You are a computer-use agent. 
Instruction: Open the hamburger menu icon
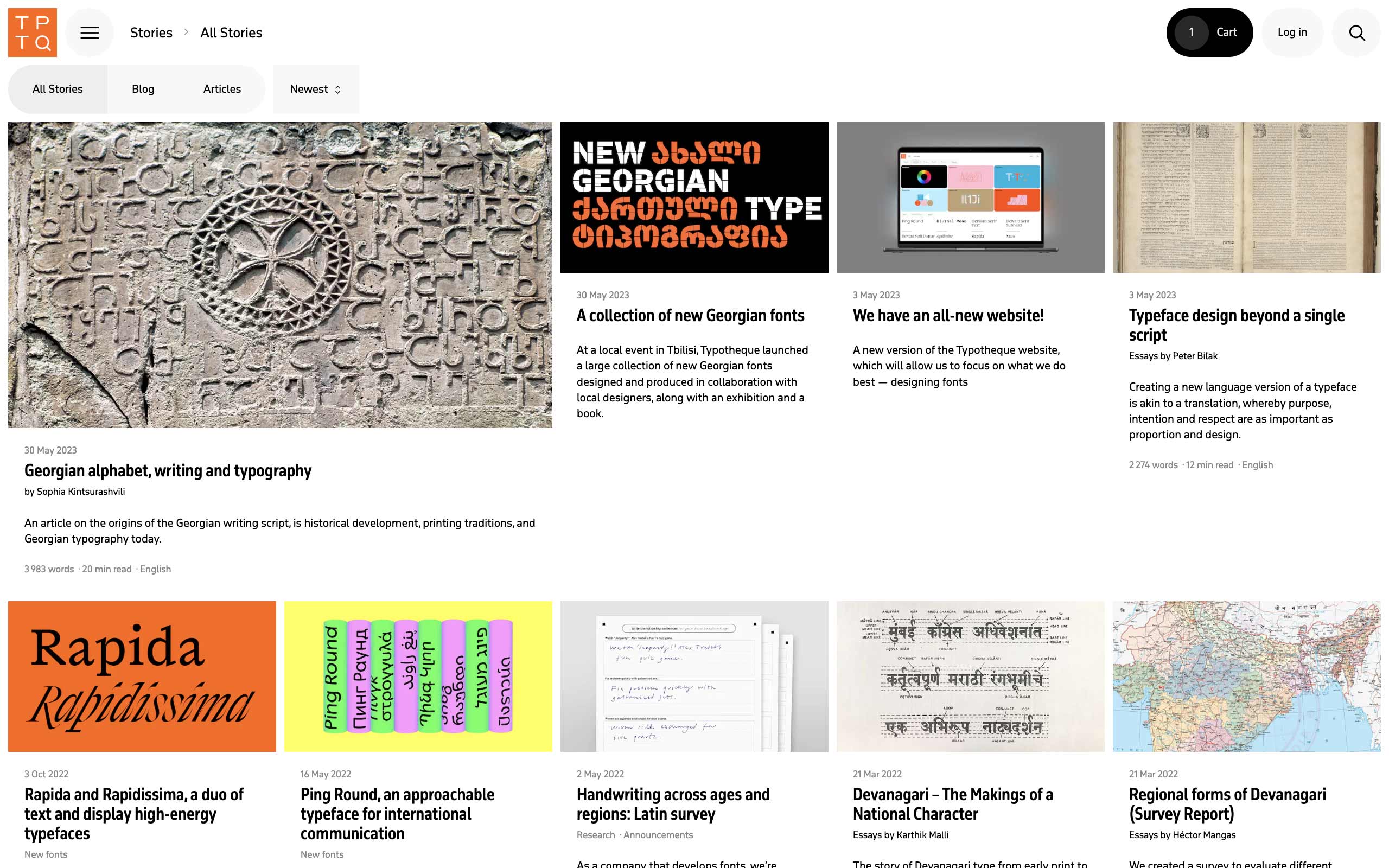tap(89, 32)
